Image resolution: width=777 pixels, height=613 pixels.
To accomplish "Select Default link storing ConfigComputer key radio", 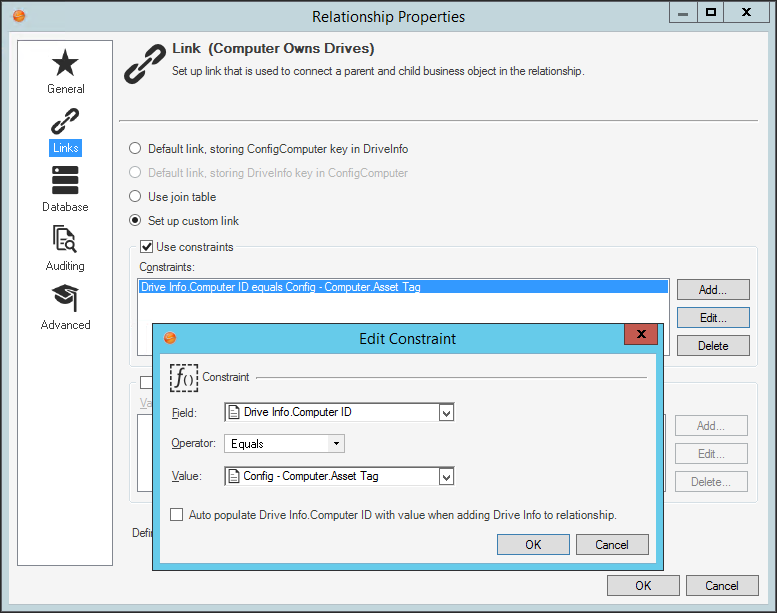I will 135,149.
